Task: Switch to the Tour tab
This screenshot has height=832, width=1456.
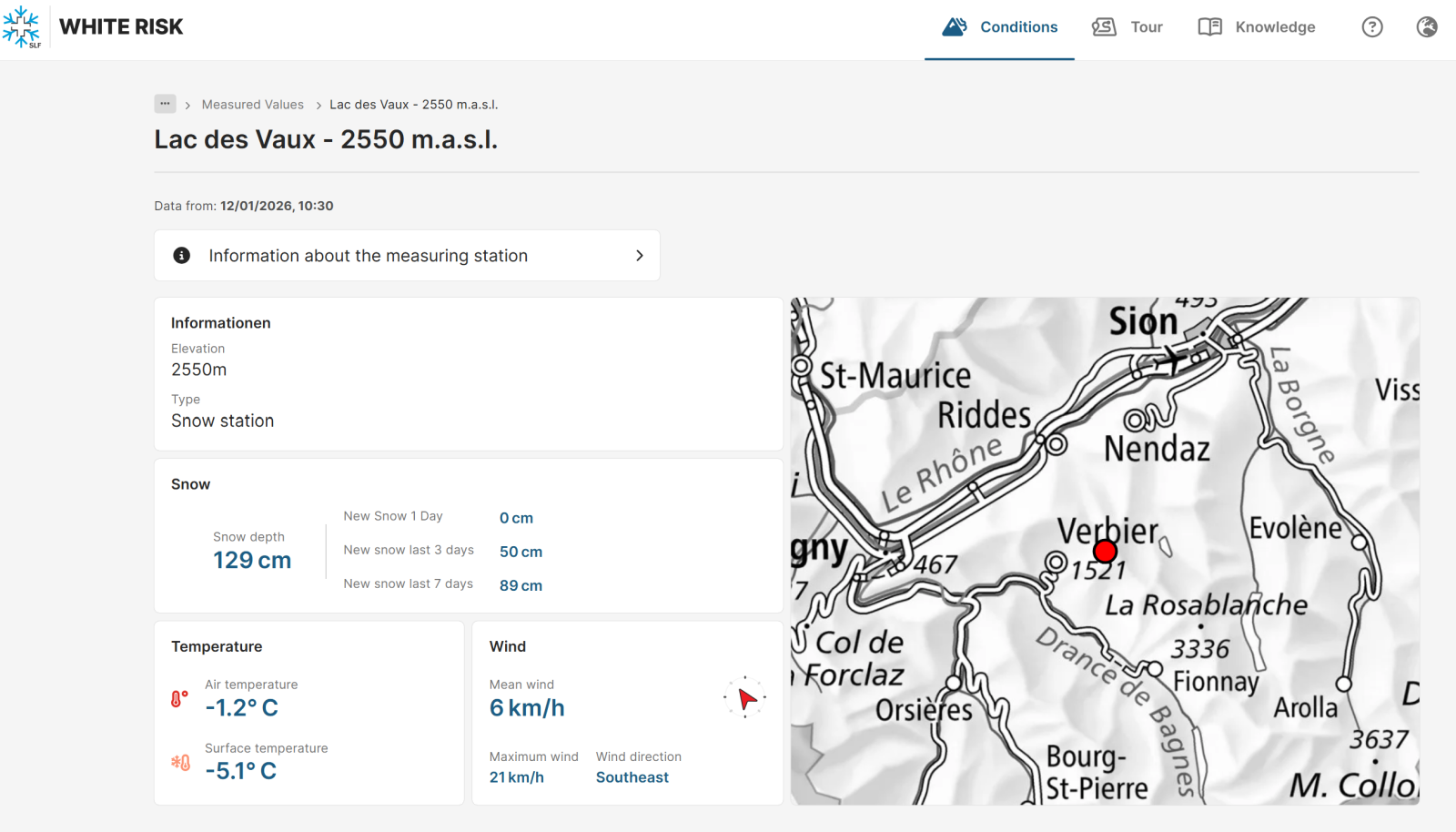Action: [x=1146, y=27]
